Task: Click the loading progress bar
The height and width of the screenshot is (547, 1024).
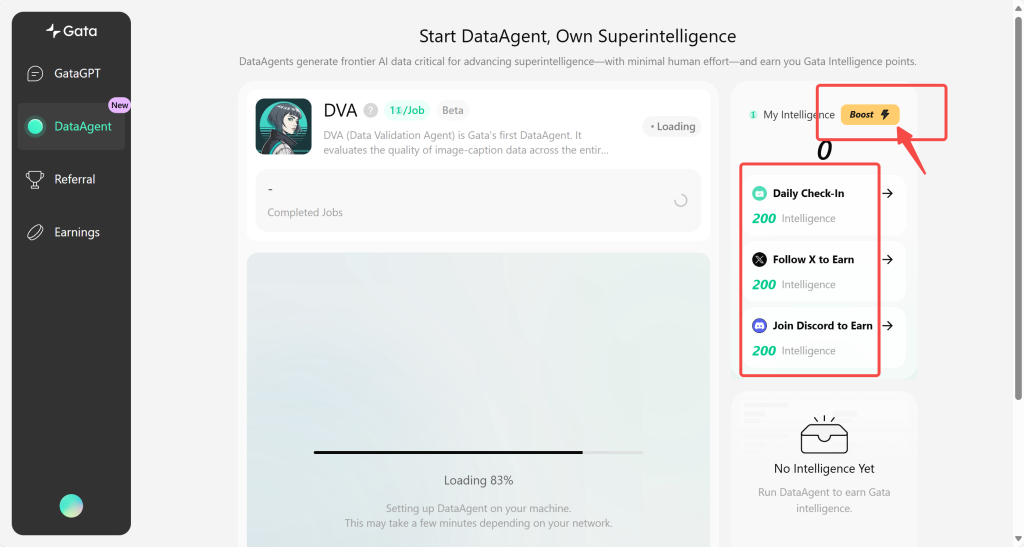Action: coord(478,452)
